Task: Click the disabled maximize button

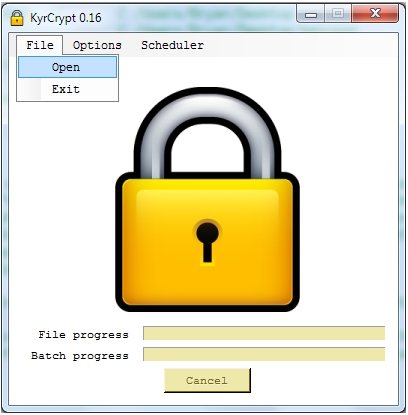Action: pos(338,14)
